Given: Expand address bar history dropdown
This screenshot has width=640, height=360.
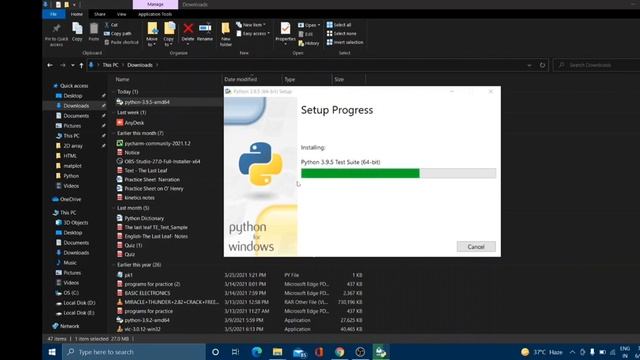Looking at the screenshot, I should click(x=529, y=65).
